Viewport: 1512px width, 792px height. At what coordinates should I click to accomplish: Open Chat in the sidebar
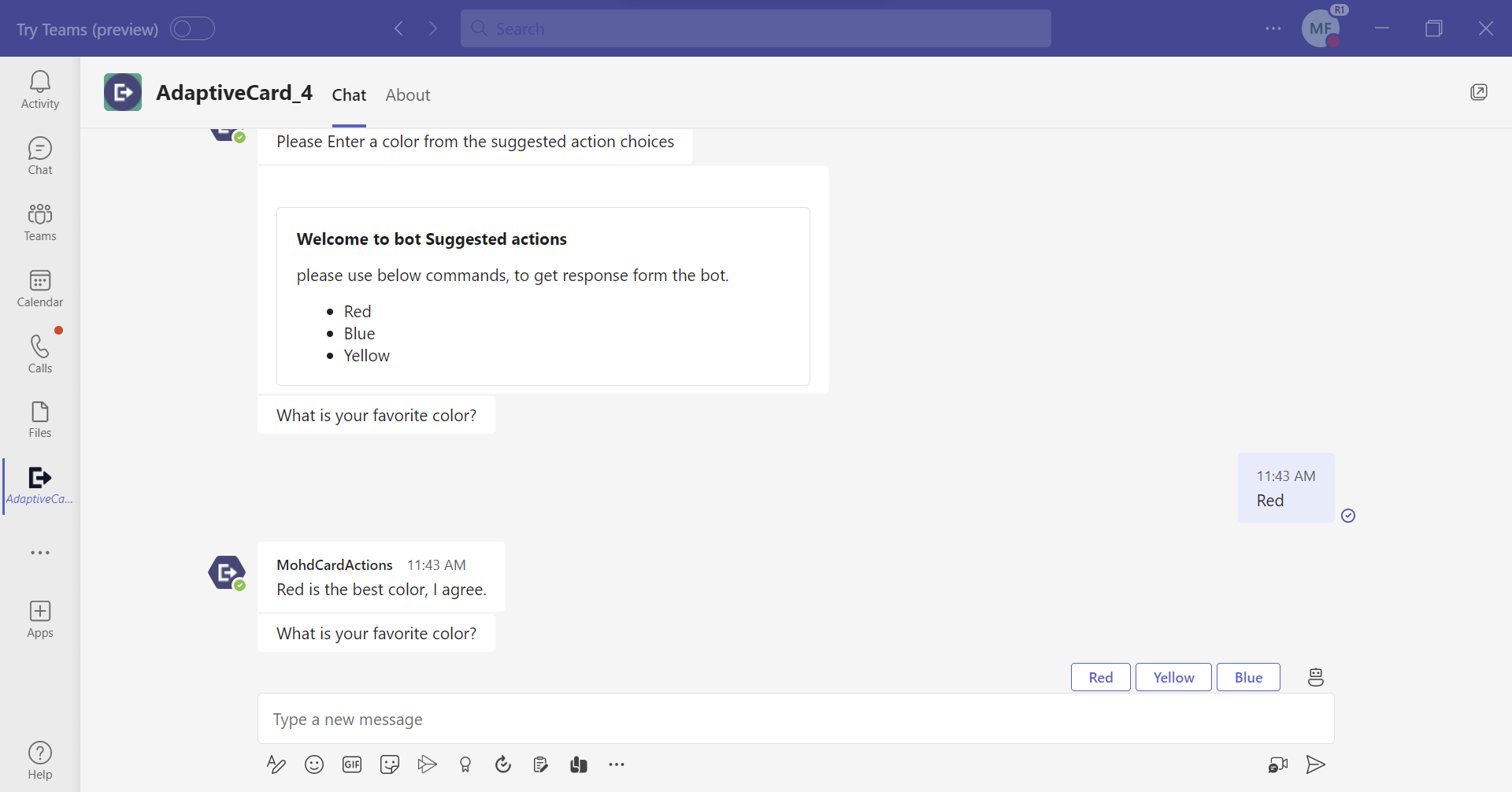tap(40, 156)
